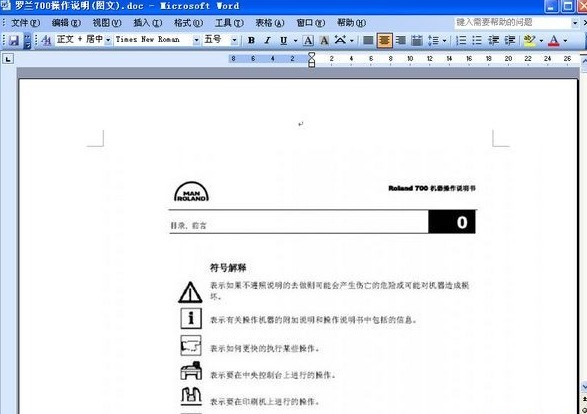This screenshot has height=414, width=587.
Task: Click the tab stop selector at ruler's left
Action: (x=8, y=59)
